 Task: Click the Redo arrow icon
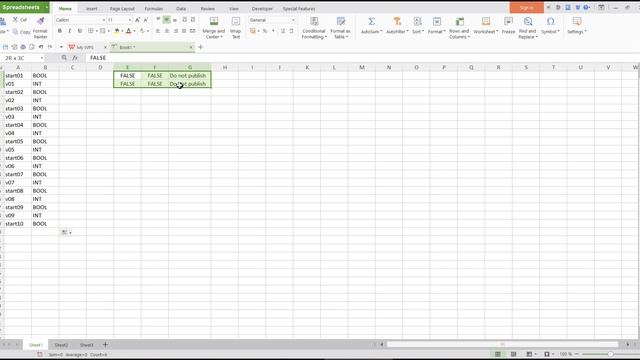pyautogui.click(x=50, y=47)
